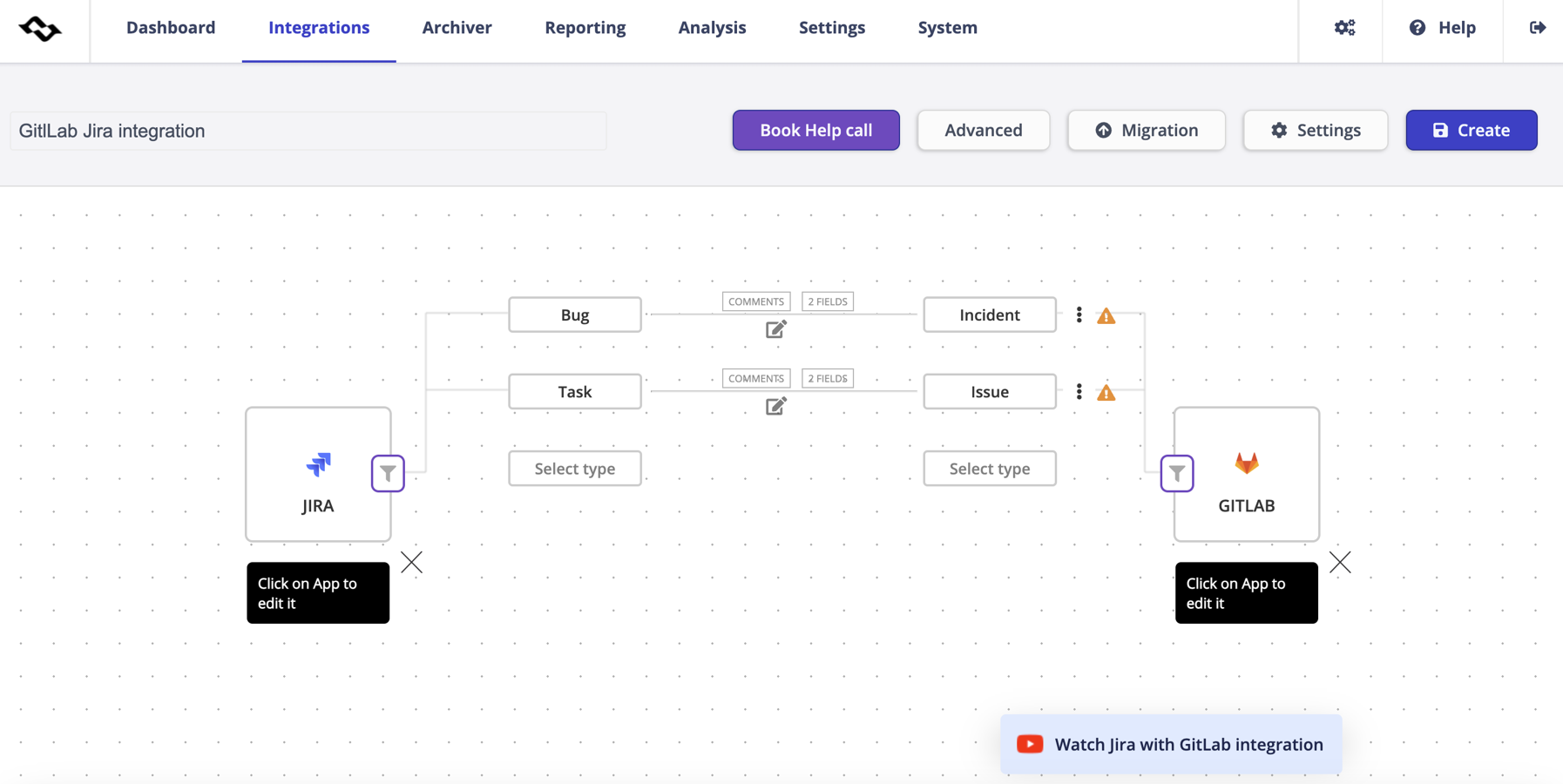
Task: Click COMMENTS tag on Bug mapping
Action: click(756, 301)
